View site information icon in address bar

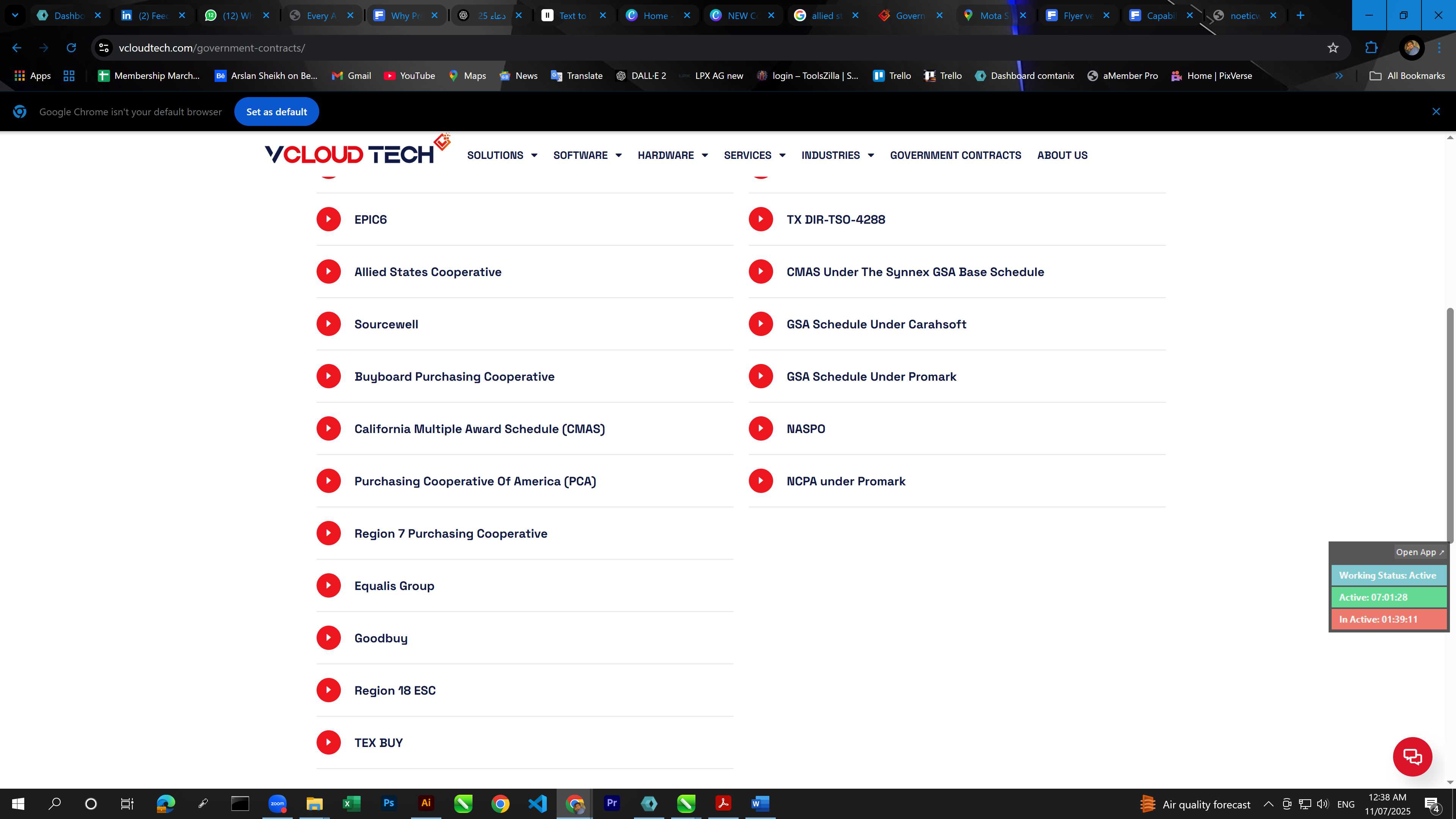click(x=104, y=48)
